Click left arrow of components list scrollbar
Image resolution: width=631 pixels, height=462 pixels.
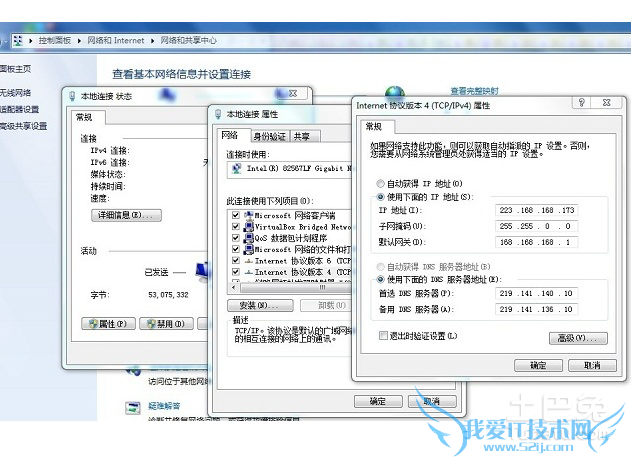(234, 288)
